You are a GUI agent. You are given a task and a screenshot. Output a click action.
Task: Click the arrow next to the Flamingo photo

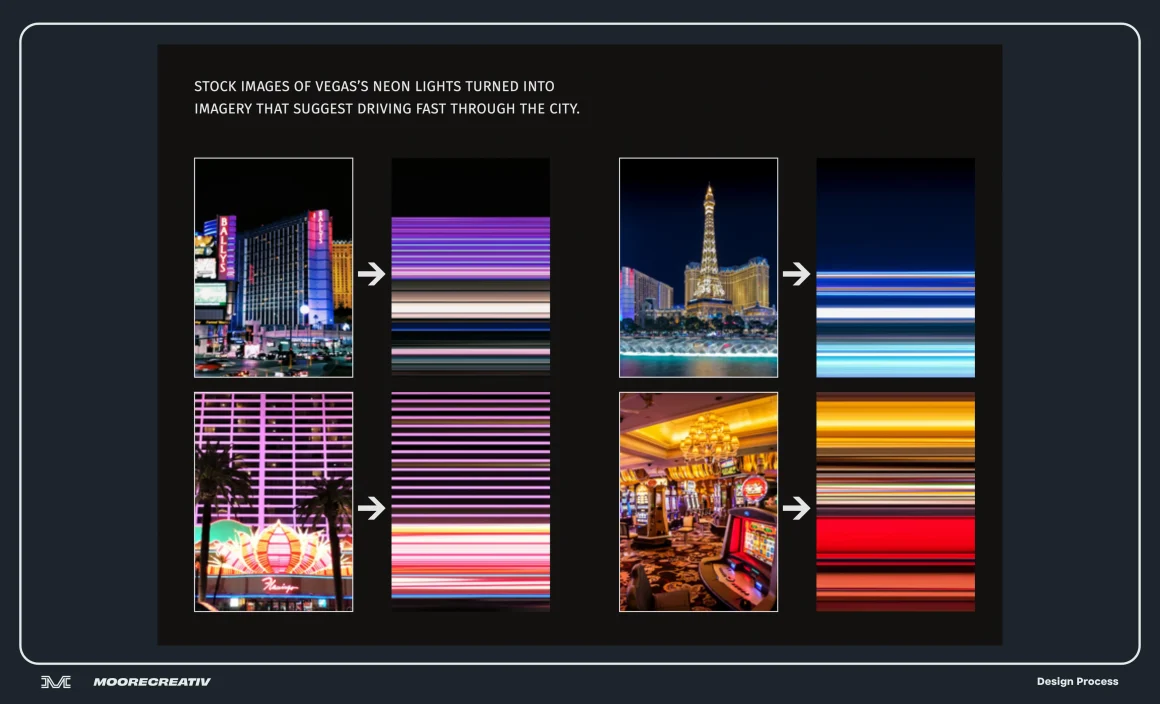tap(372, 508)
